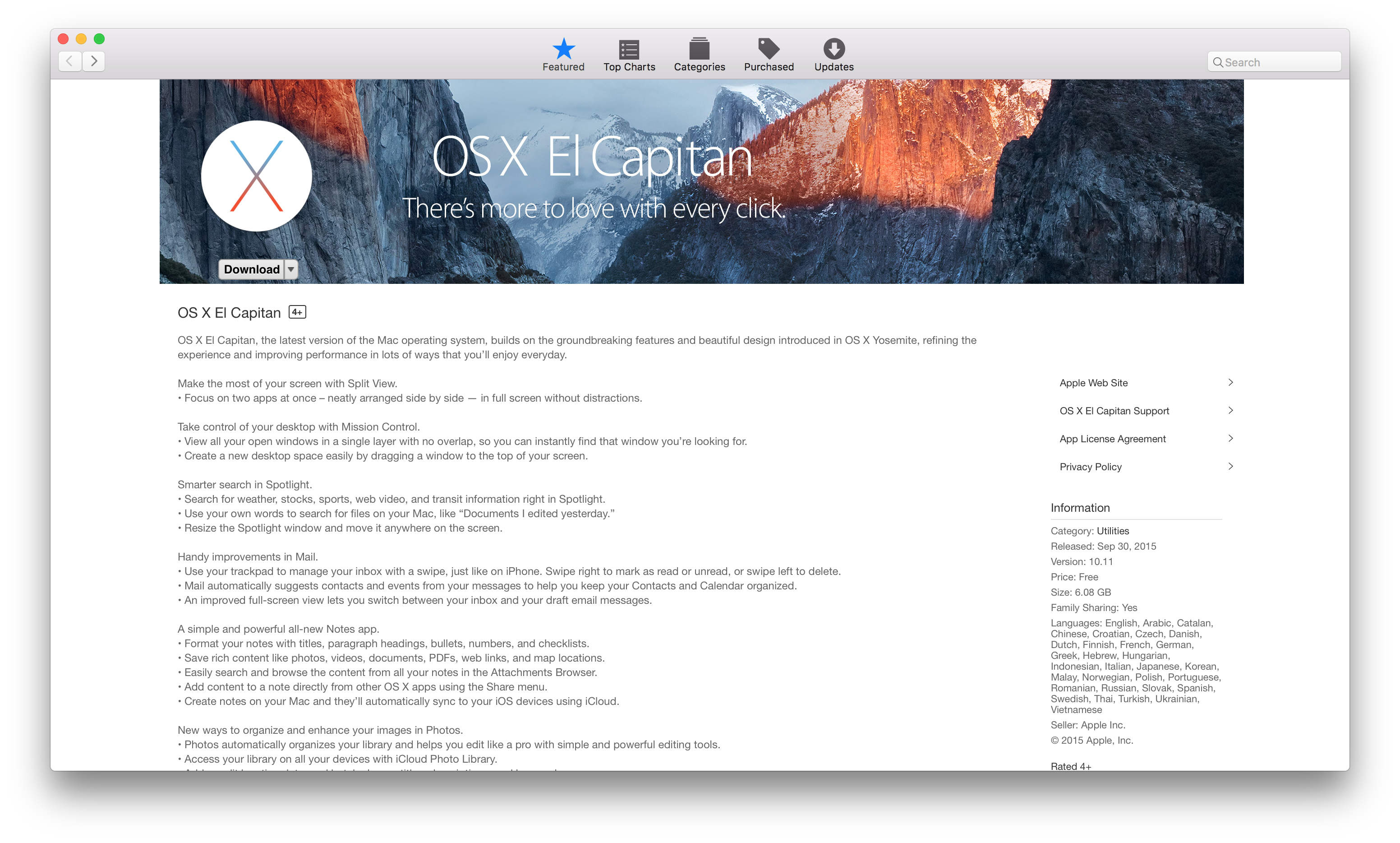1400x843 pixels.
Task: Click the 'Price: Free' line
Action: point(1074,577)
